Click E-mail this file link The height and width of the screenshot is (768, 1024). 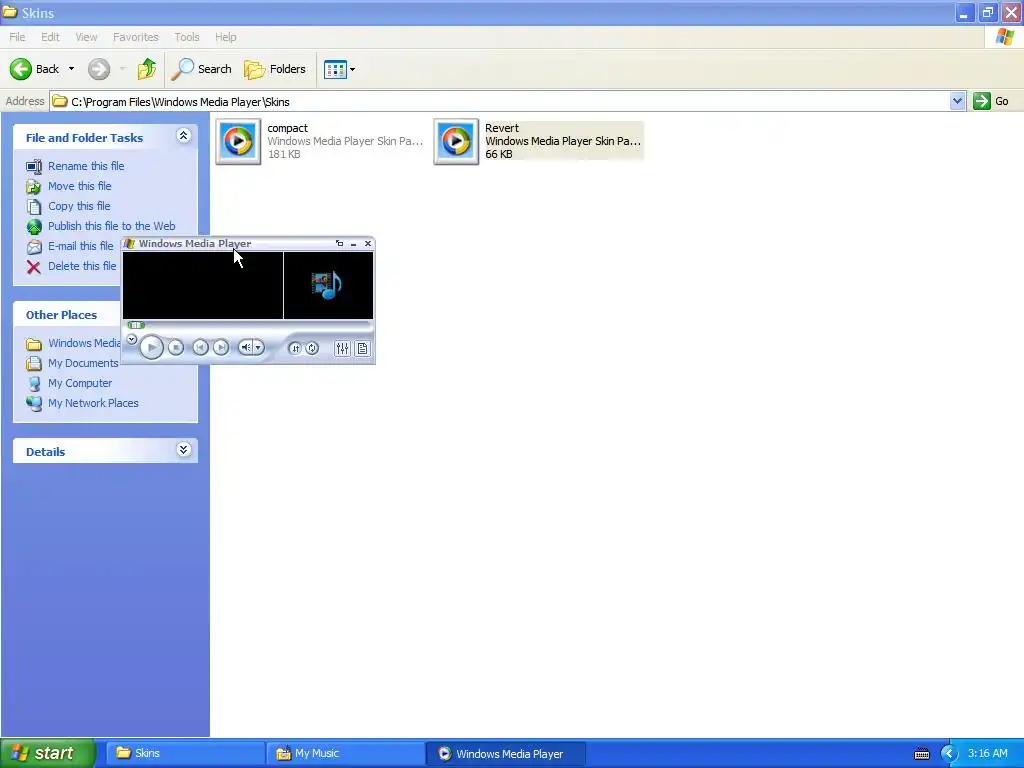click(x=80, y=246)
